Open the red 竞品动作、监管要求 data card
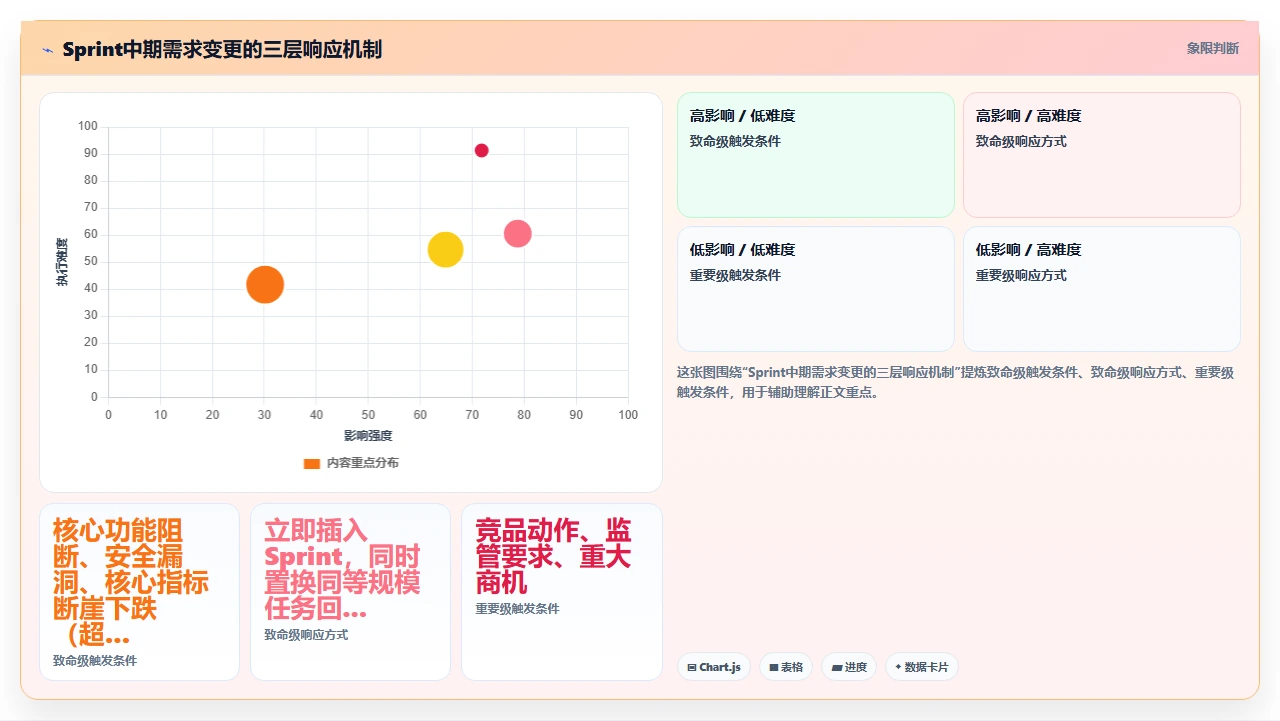Viewport: 1280px width, 721px height. tap(561, 592)
